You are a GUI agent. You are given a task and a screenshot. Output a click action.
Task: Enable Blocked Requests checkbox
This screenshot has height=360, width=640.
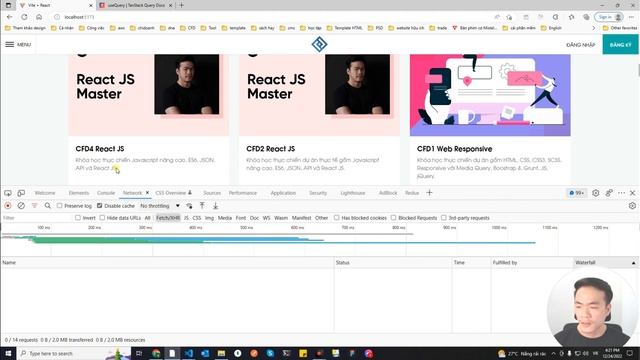pyautogui.click(x=393, y=218)
